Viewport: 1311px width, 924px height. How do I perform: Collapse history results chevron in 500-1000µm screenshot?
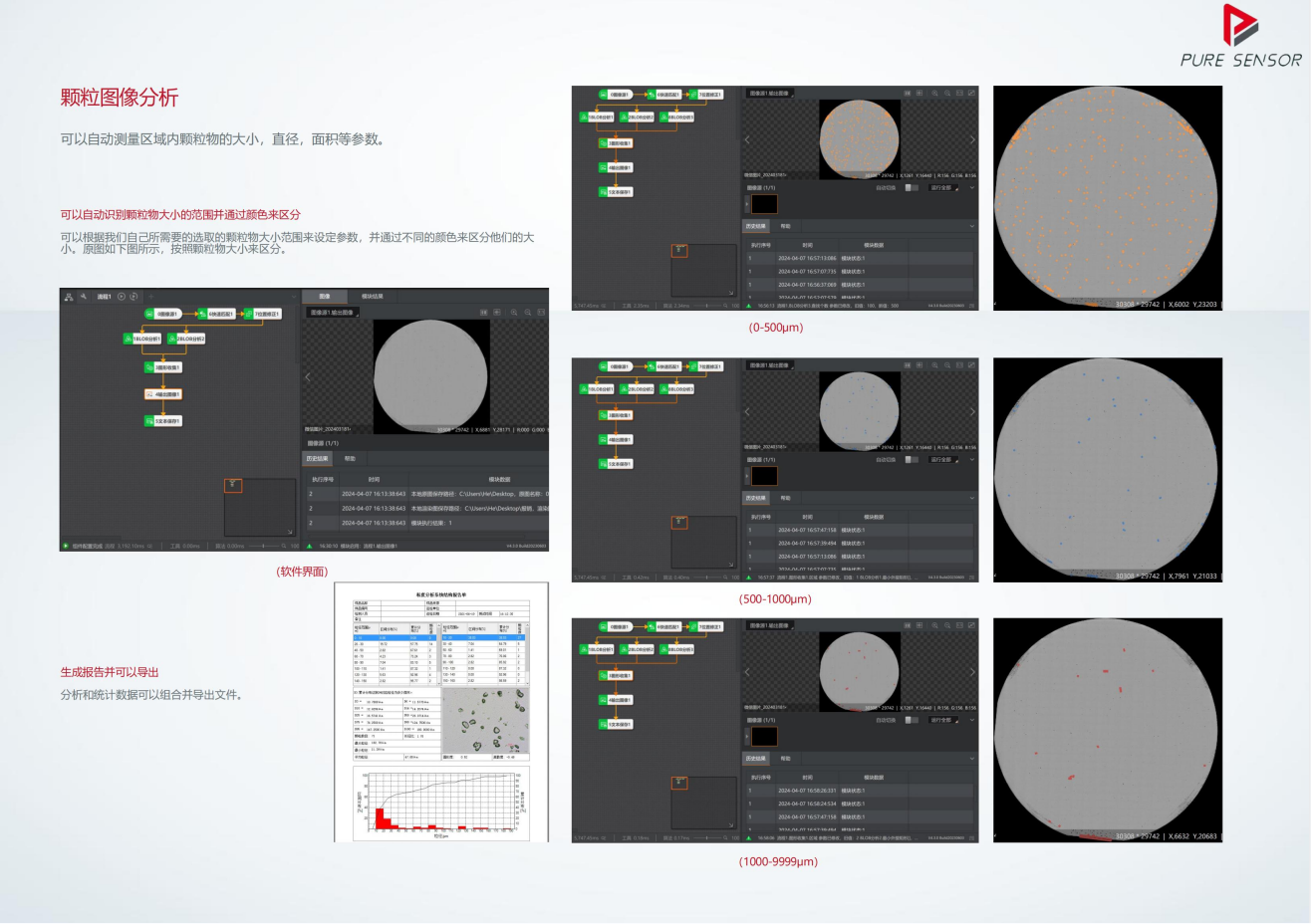tap(971, 498)
